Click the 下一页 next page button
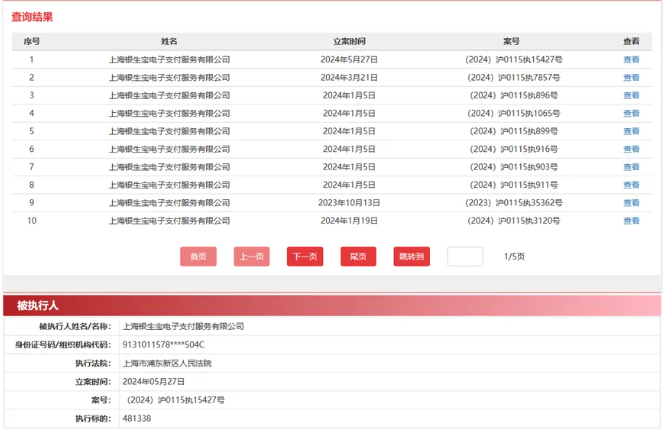Image resolution: width=671 pixels, height=430 pixels. pyautogui.click(x=305, y=256)
